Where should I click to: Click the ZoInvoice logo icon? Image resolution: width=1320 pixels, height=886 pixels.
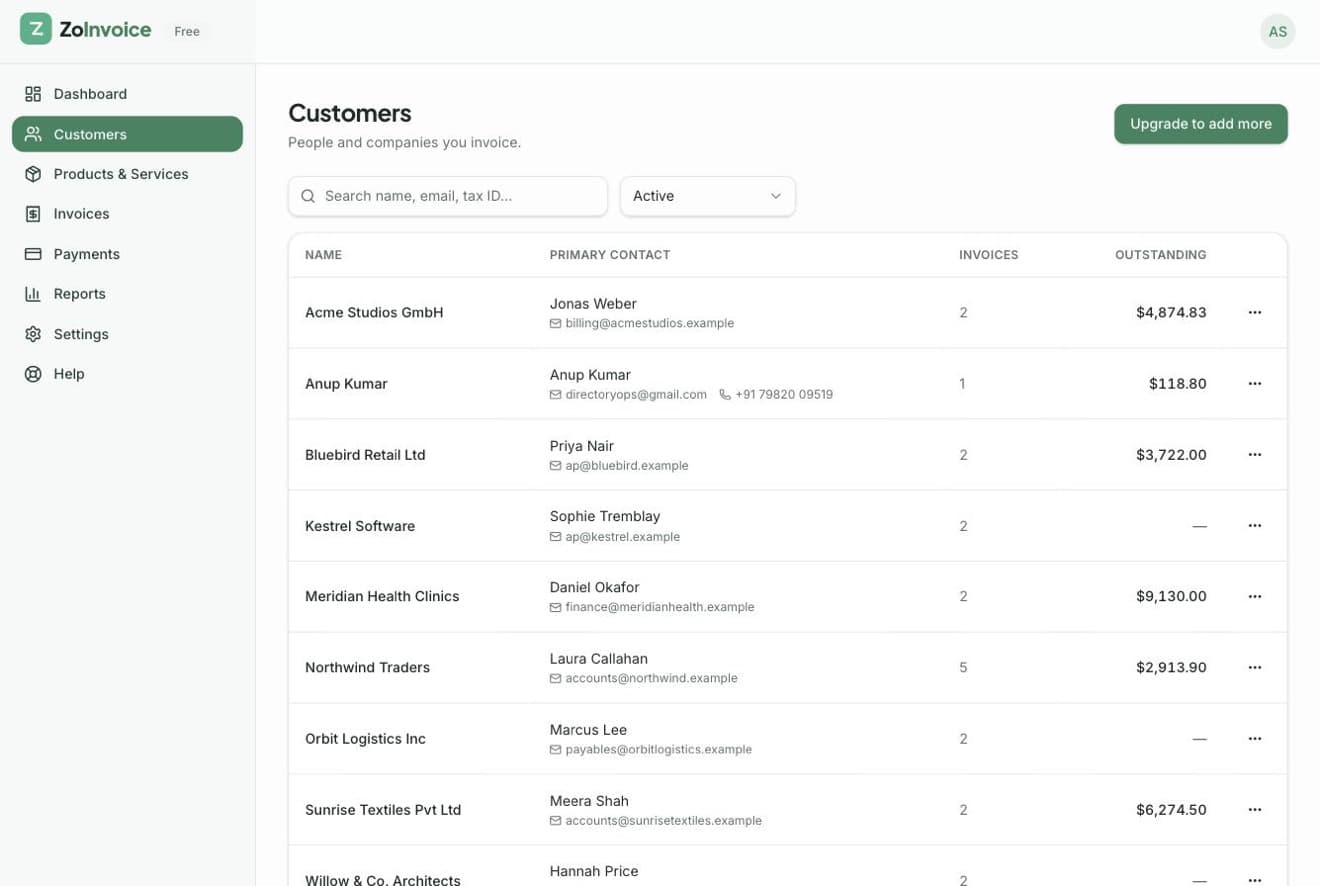pos(36,29)
